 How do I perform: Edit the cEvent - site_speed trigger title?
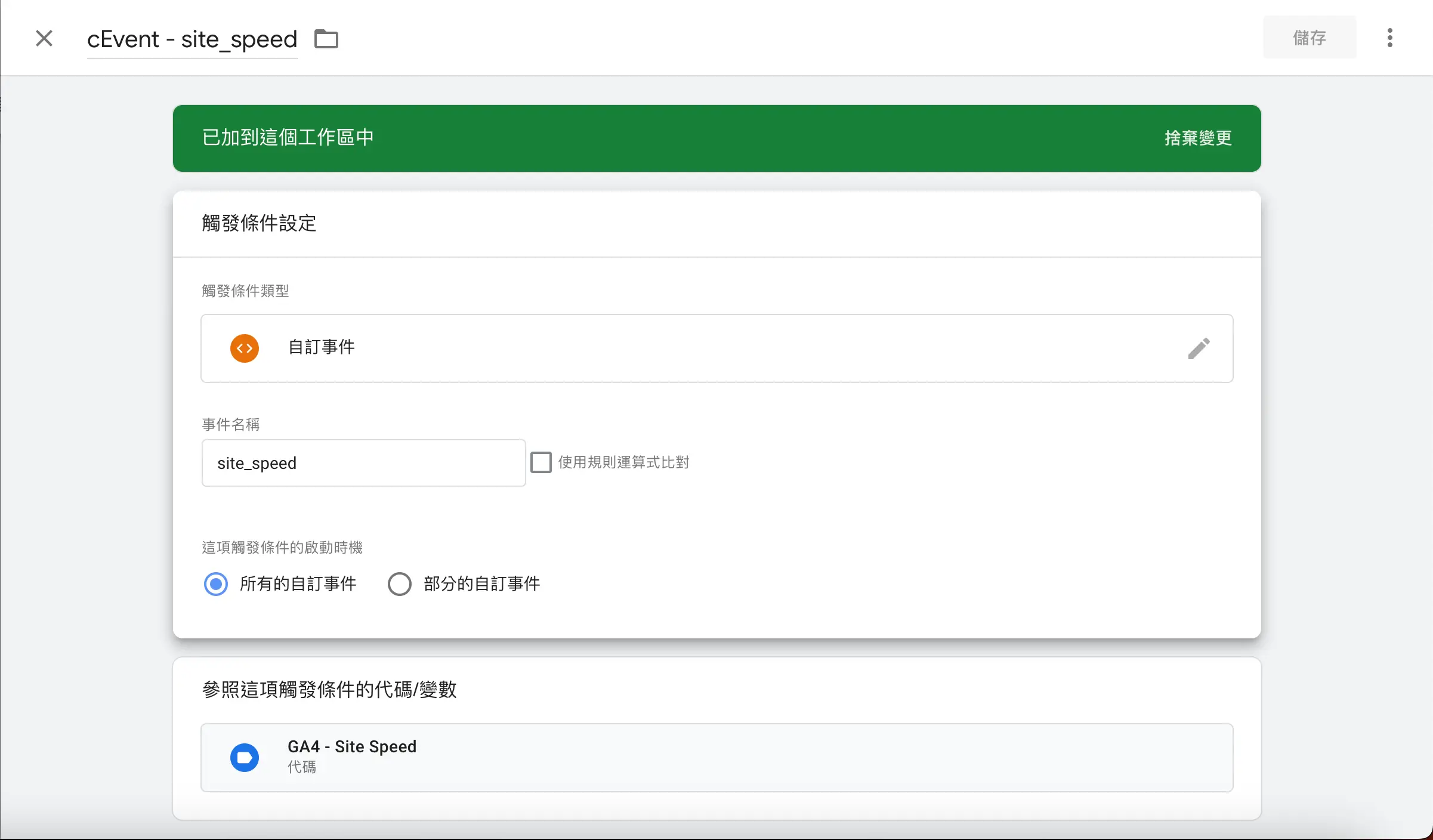pos(192,39)
